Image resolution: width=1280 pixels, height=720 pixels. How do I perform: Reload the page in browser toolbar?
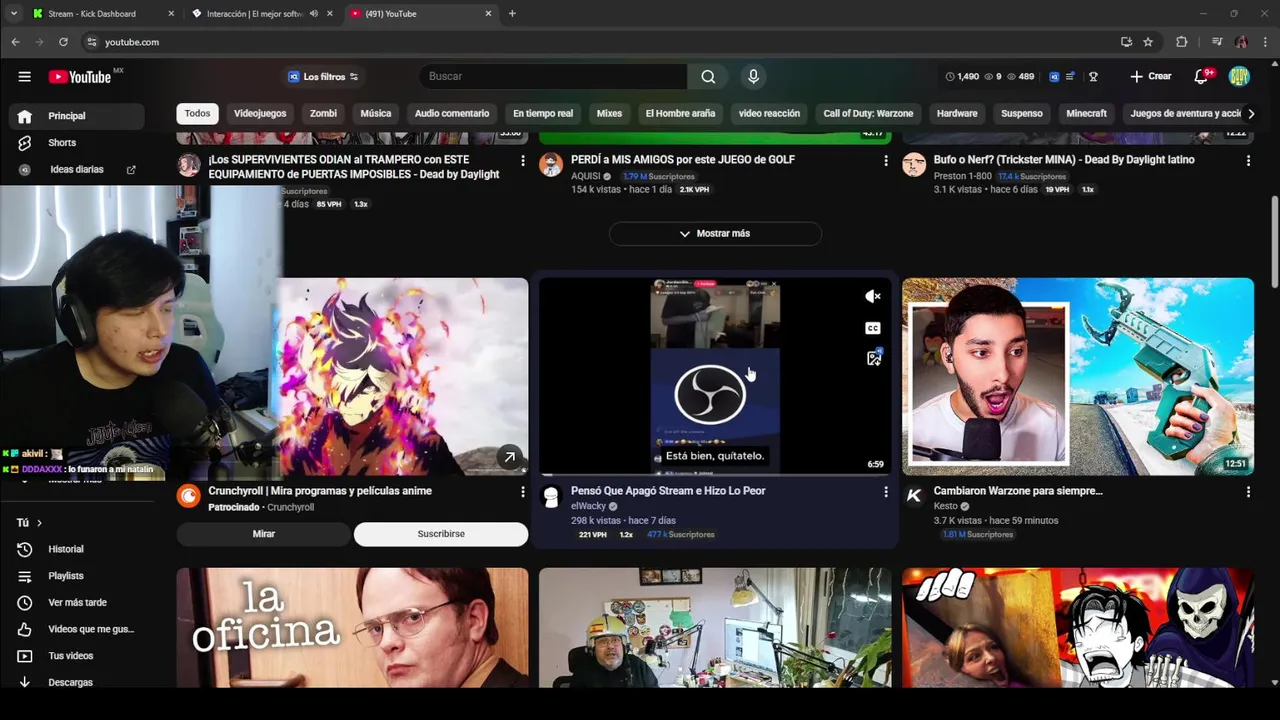[63, 42]
